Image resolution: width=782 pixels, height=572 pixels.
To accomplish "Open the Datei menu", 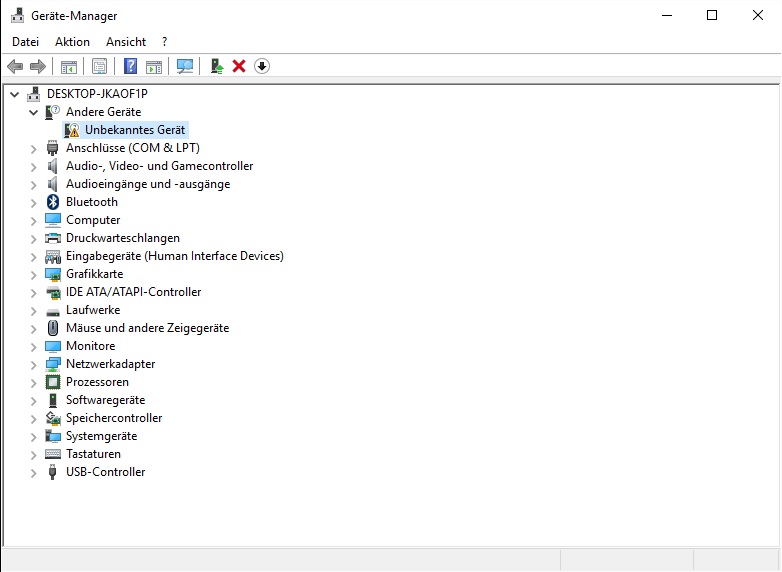I will click(25, 42).
